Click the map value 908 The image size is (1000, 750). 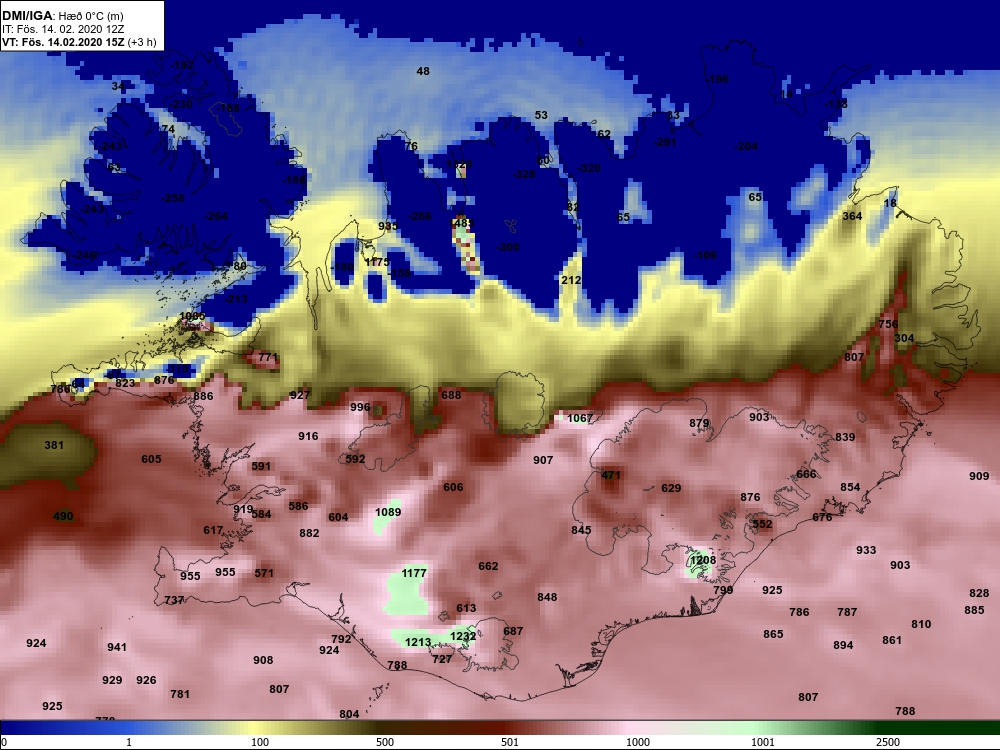(x=263, y=661)
